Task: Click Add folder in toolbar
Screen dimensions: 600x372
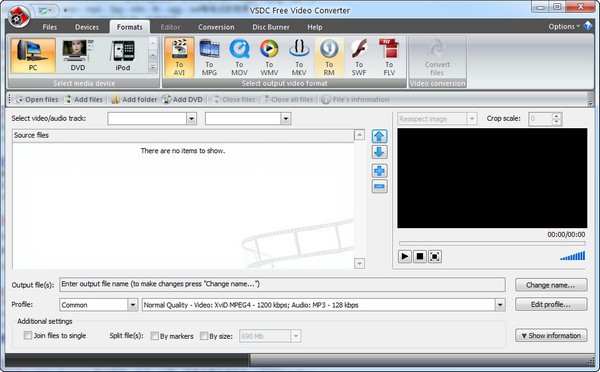Action: (134, 100)
